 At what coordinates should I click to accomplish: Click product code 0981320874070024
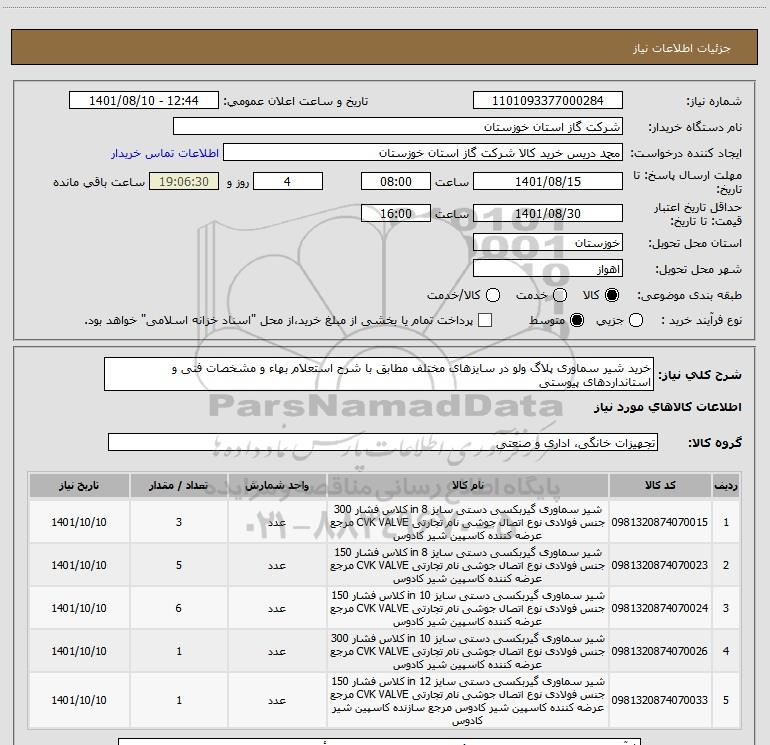660,608
